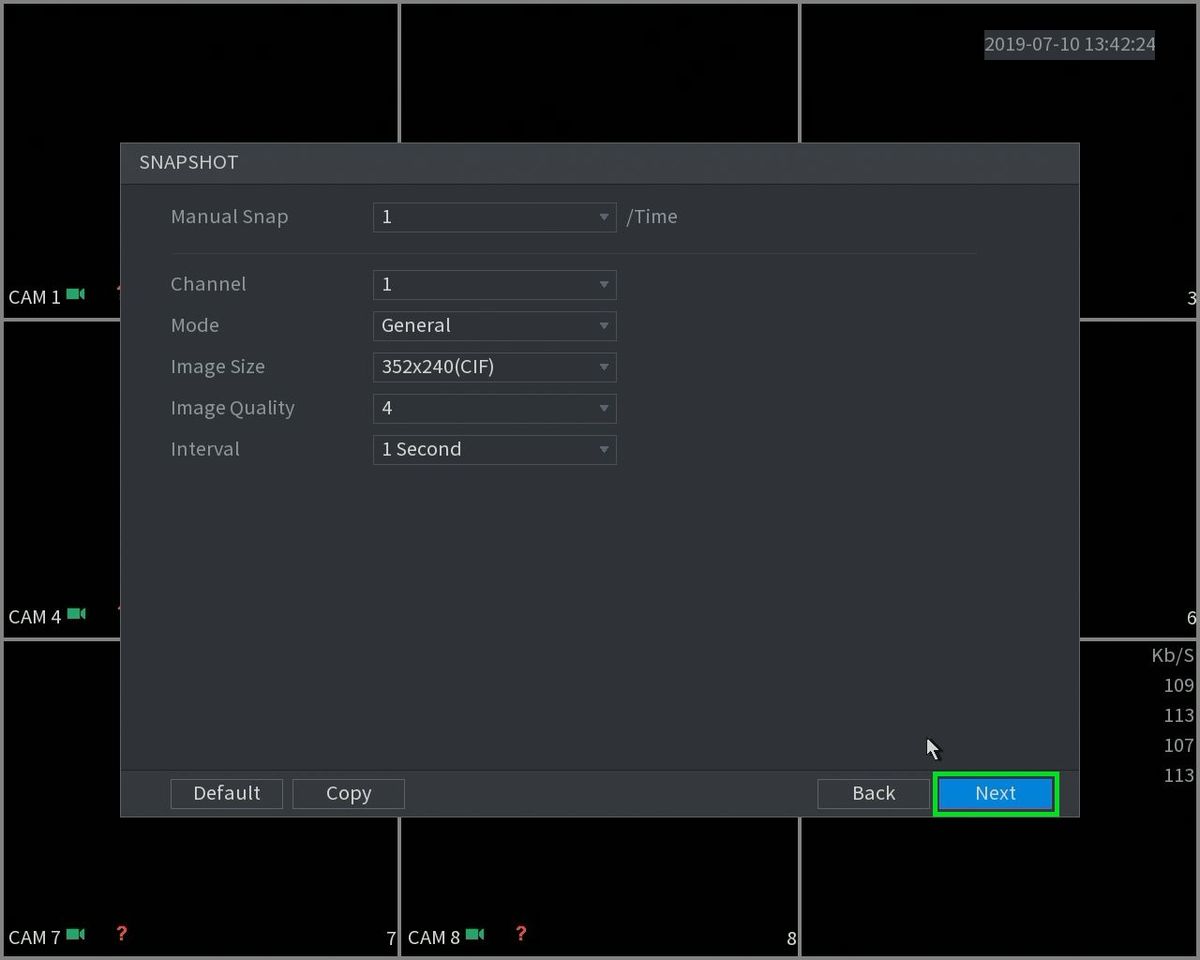1200x960 pixels.
Task: Click the red question mark beside CAM 8
Action: point(520,934)
